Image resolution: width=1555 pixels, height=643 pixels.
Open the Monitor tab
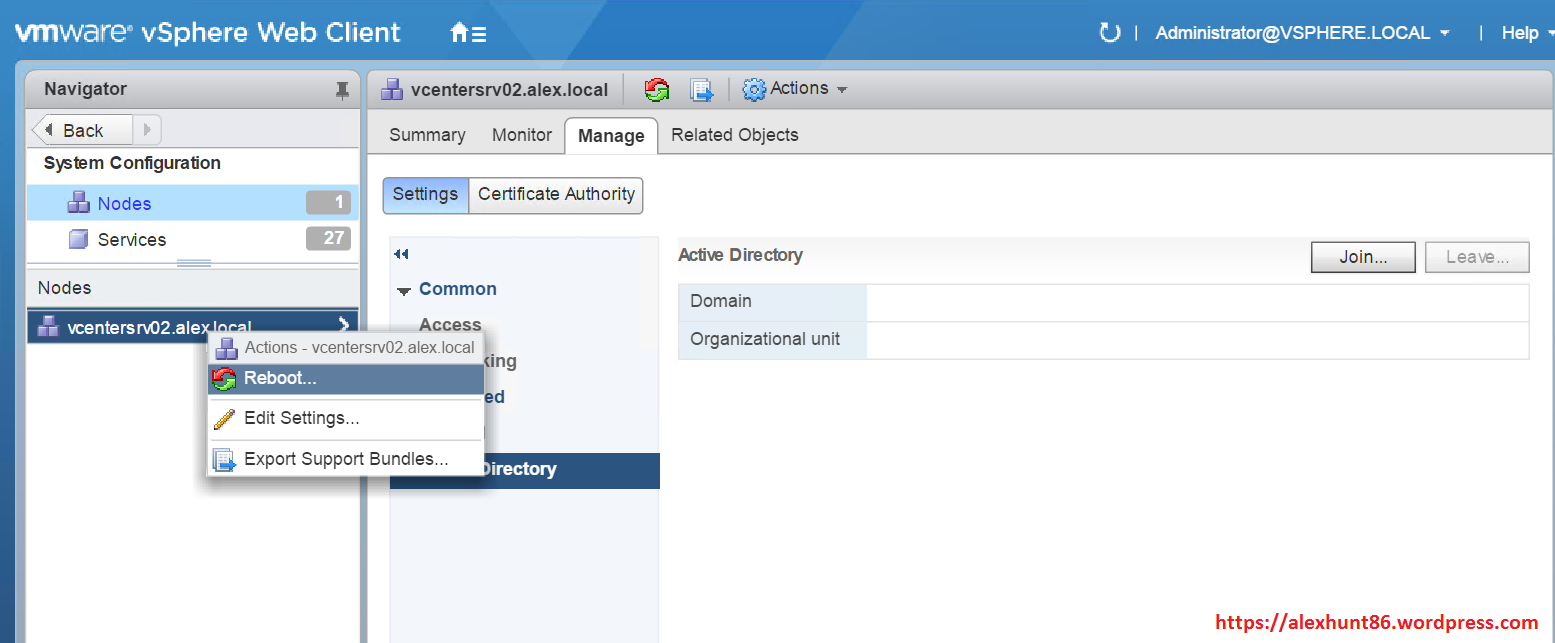tap(521, 135)
